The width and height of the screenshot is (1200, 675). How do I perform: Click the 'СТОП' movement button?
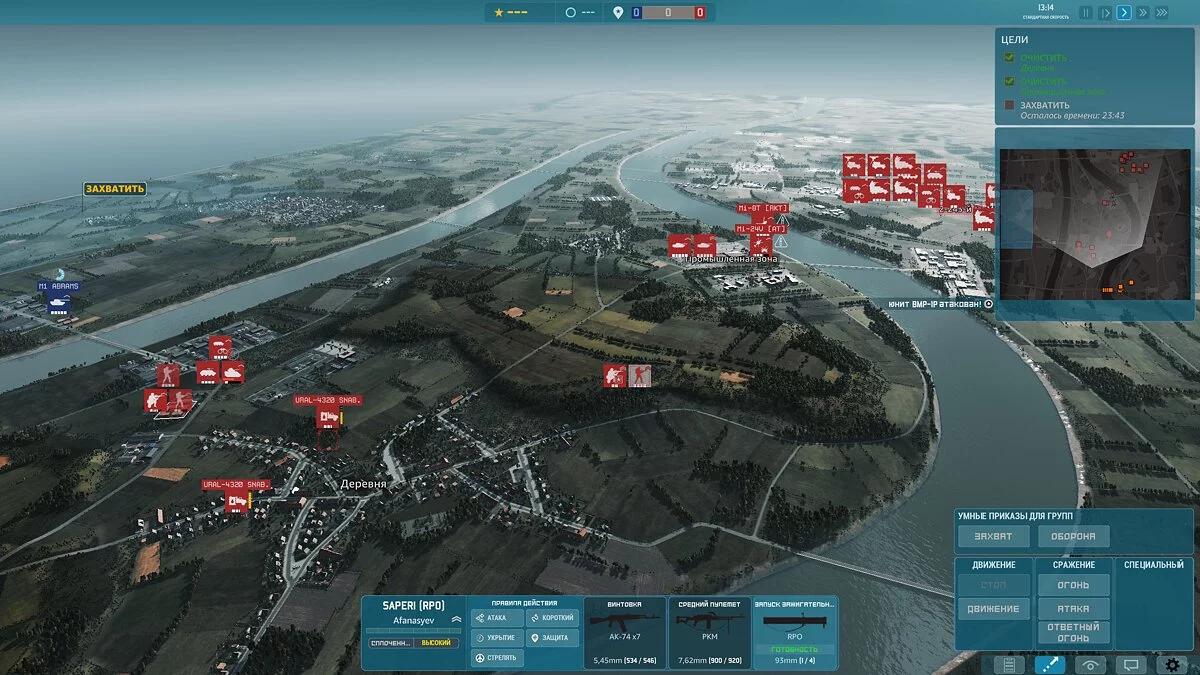(994, 584)
